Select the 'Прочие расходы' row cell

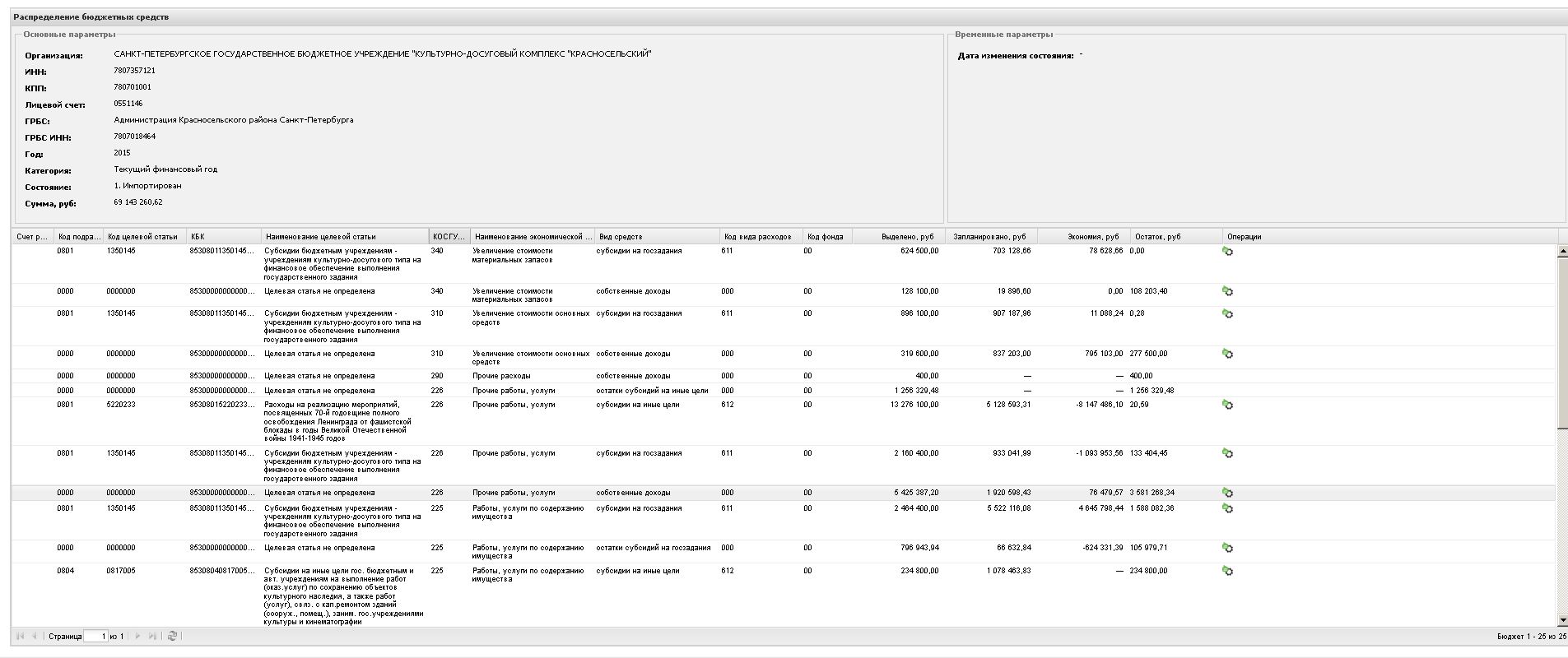pos(501,376)
